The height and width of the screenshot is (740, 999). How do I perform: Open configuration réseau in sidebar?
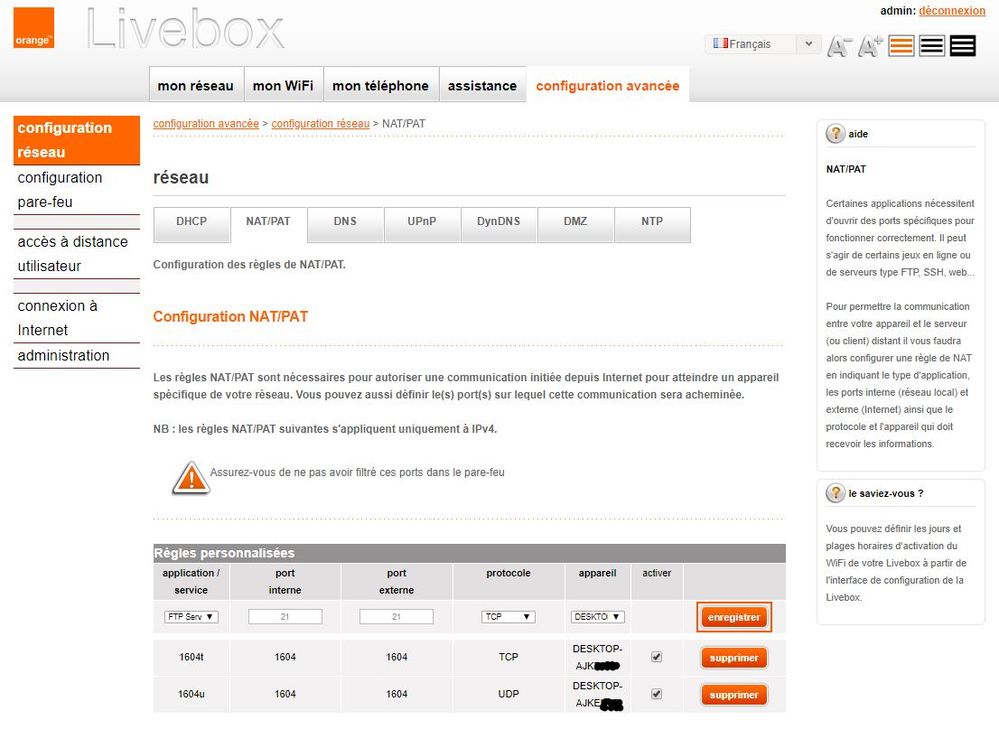click(x=76, y=140)
